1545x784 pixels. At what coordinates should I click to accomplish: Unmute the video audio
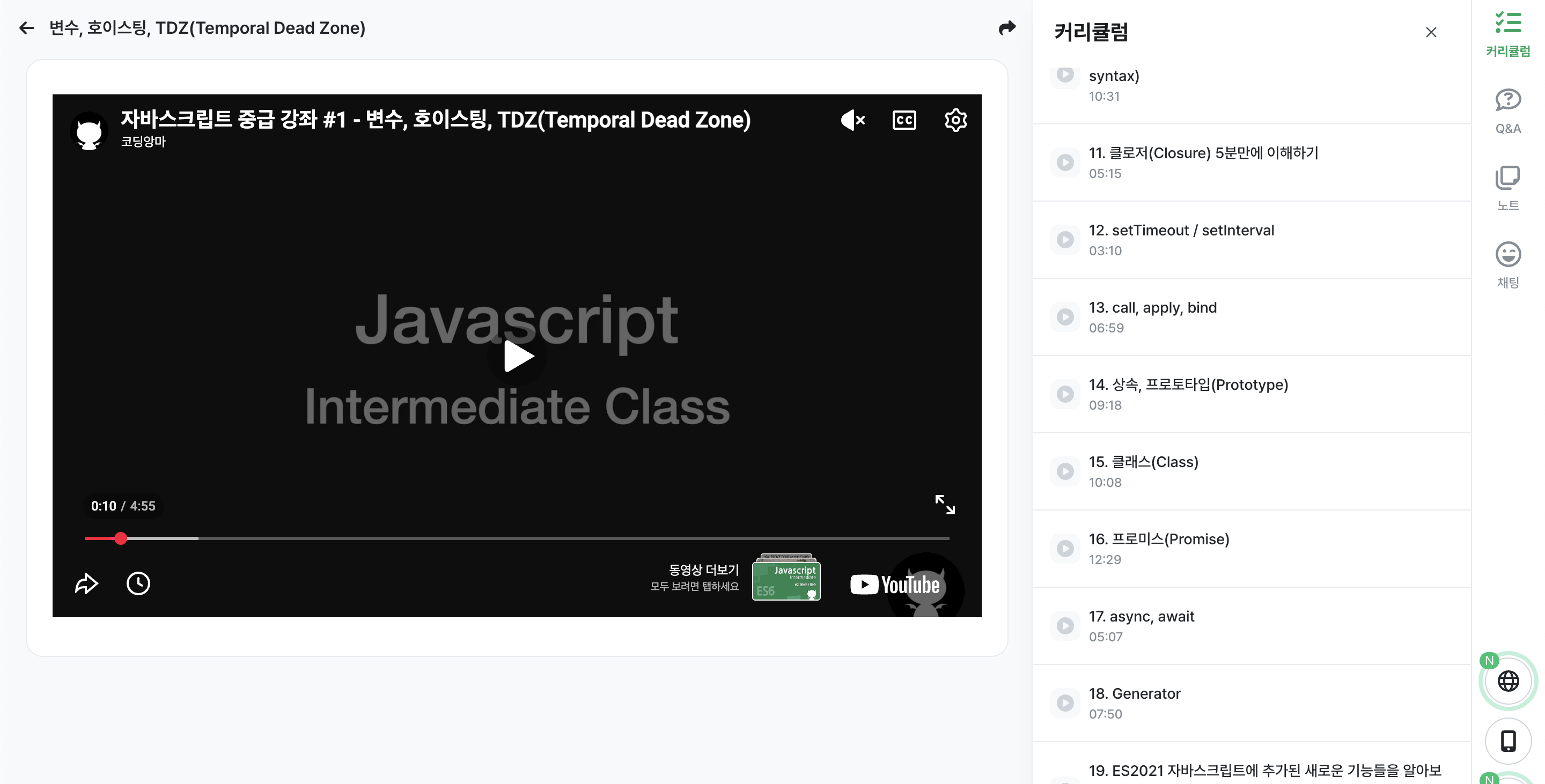[x=852, y=120]
